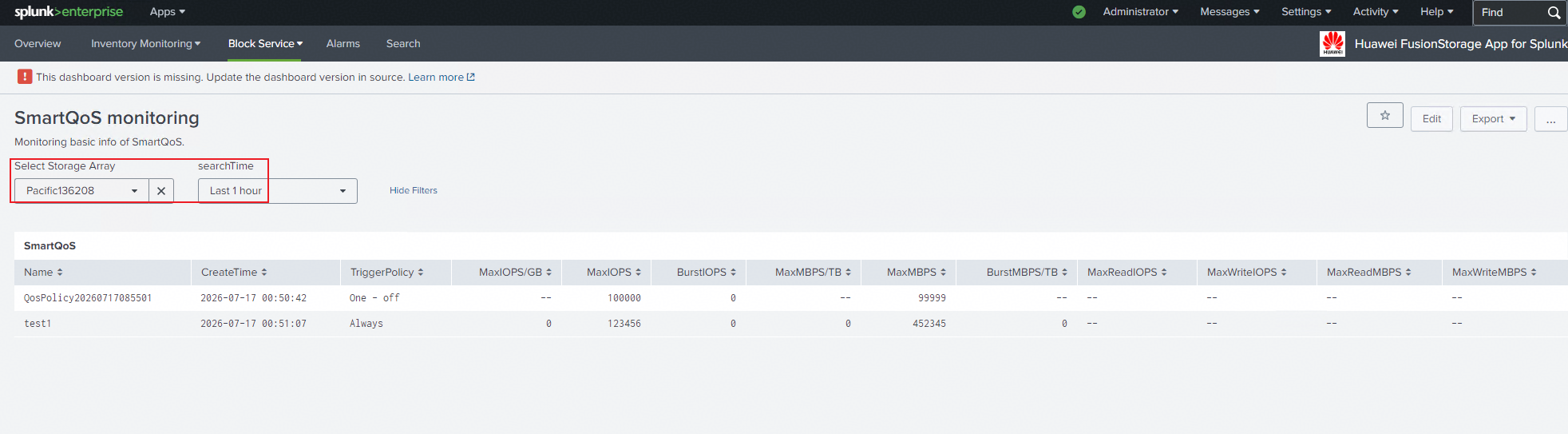The image size is (1568, 434).
Task: Open the Apps dropdown menu
Action: [x=168, y=12]
